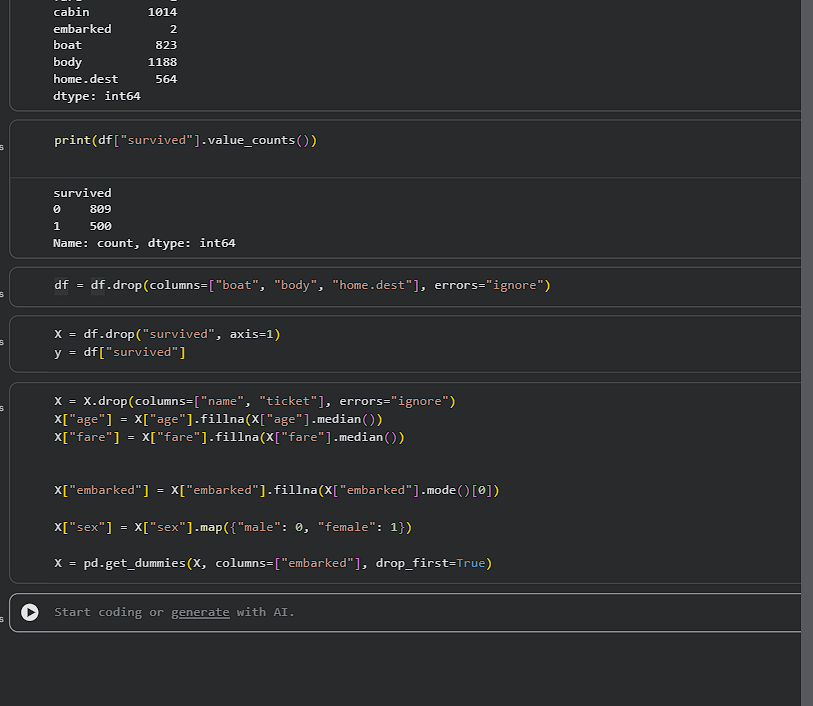Click the 'home.dest 564' output row

point(115,79)
